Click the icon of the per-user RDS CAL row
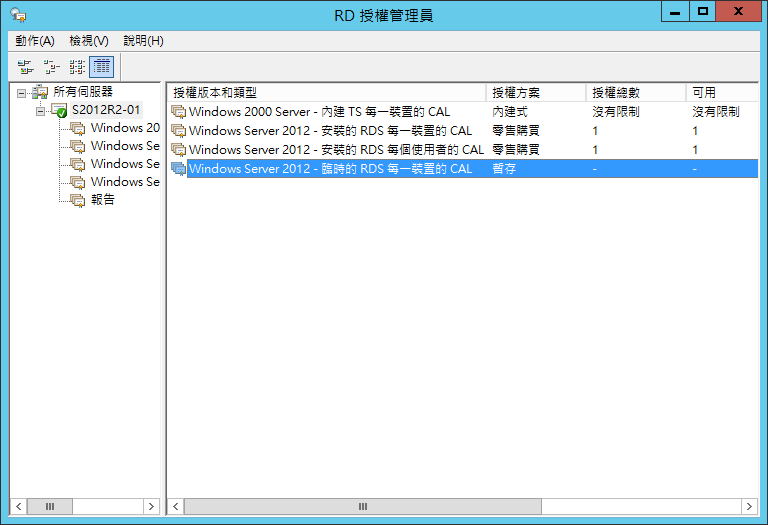768x525 pixels. click(x=178, y=150)
